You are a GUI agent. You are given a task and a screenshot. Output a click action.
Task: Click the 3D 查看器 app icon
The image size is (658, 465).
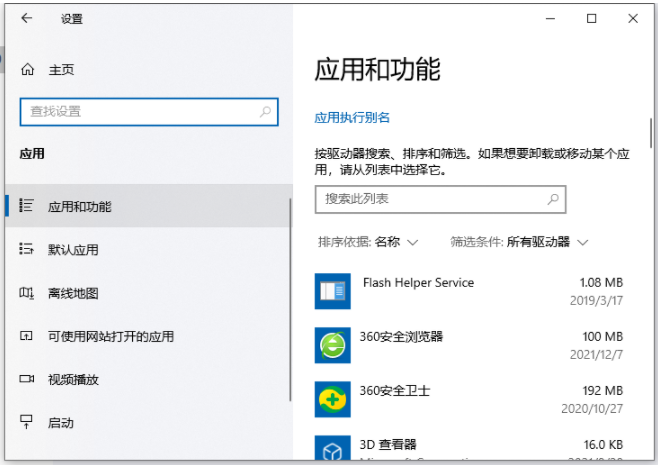click(x=331, y=449)
